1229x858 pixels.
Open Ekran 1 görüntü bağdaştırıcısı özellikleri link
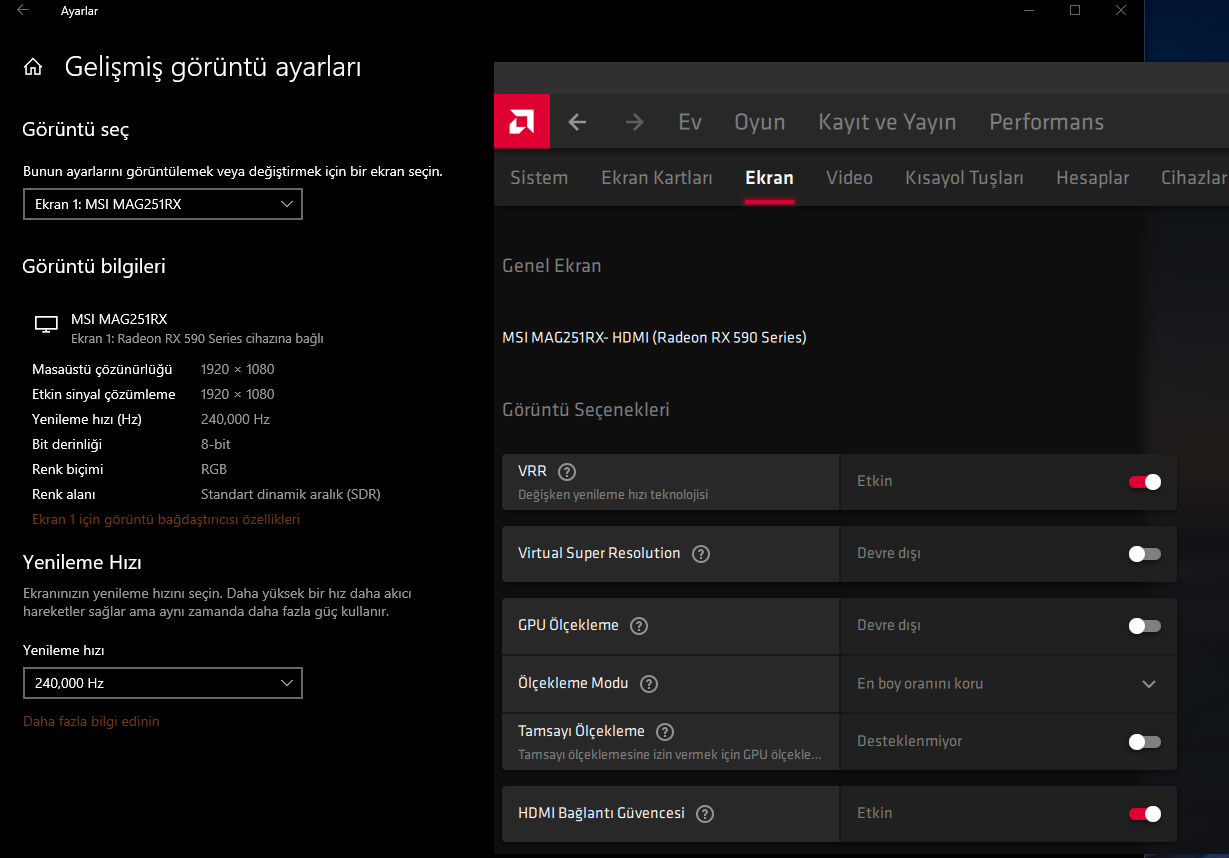166,519
